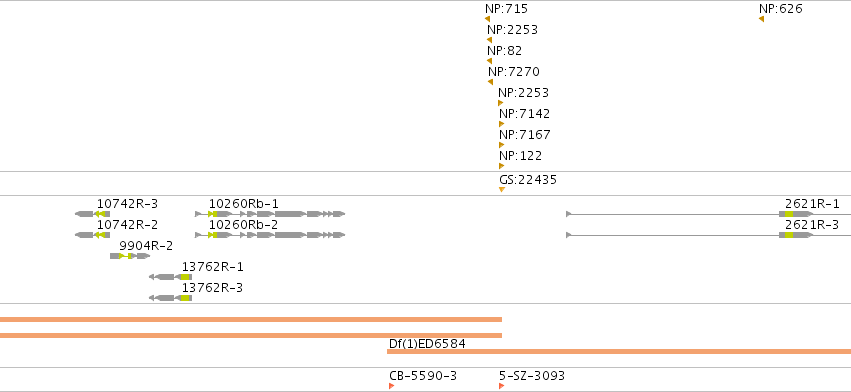Select the NP:7142 label
Screen dimensions: 851x392
click(x=524, y=114)
